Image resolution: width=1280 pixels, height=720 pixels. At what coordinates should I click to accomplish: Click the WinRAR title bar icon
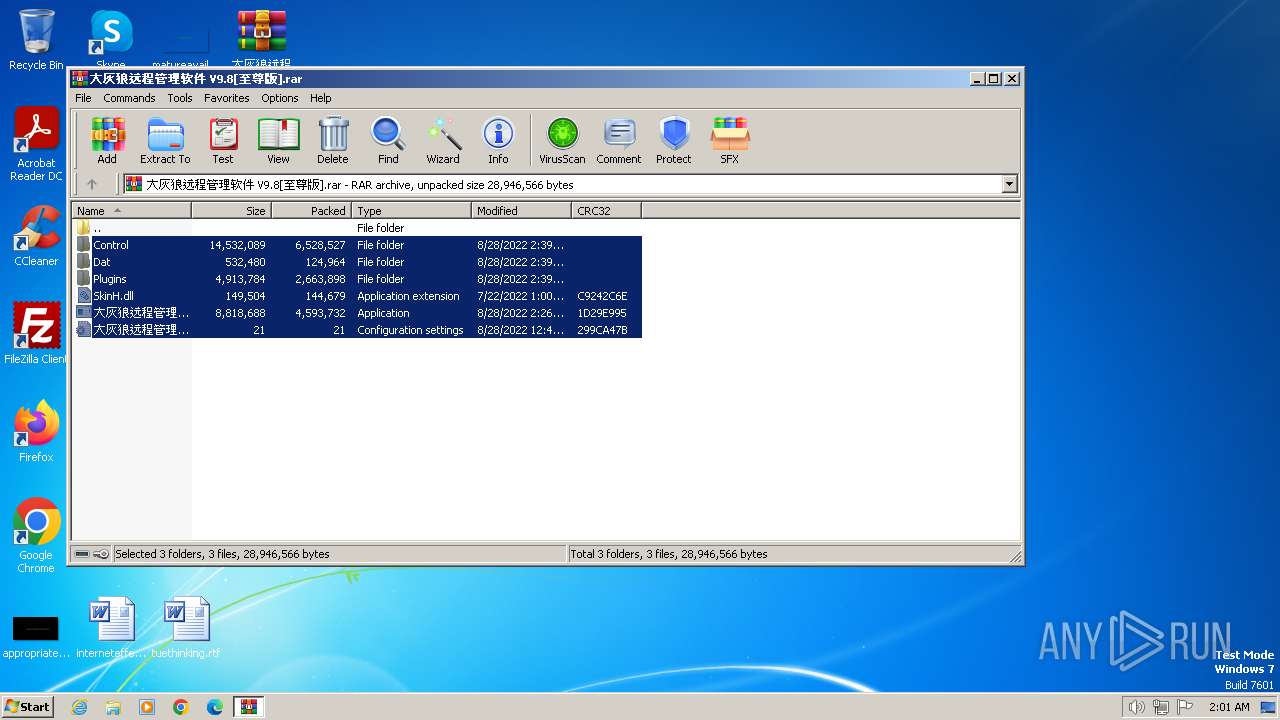point(80,78)
